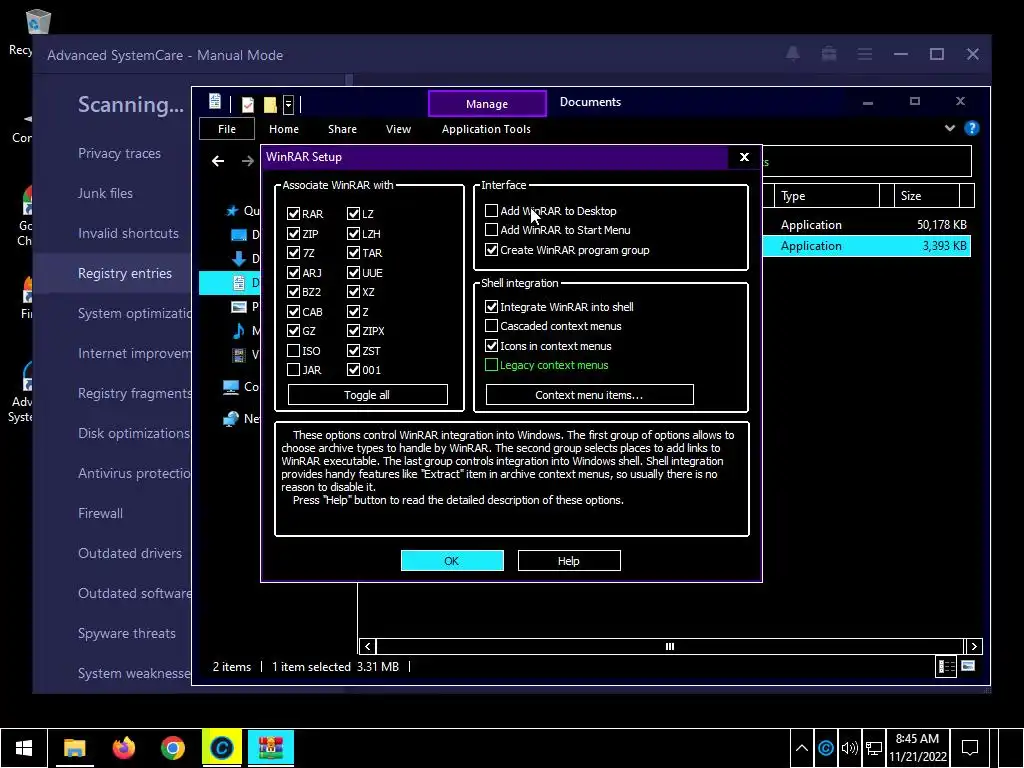The image size is (1024, 768).
Task: Open the Windows Start menu
Action: (x=24, y=748)
